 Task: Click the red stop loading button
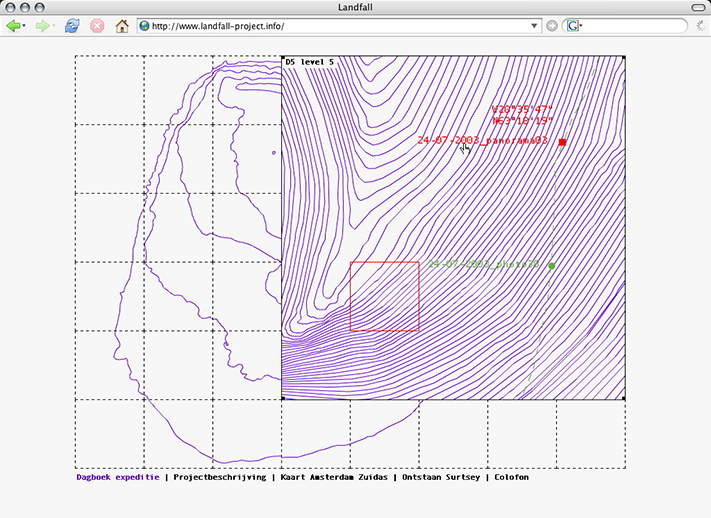[97, 26]
